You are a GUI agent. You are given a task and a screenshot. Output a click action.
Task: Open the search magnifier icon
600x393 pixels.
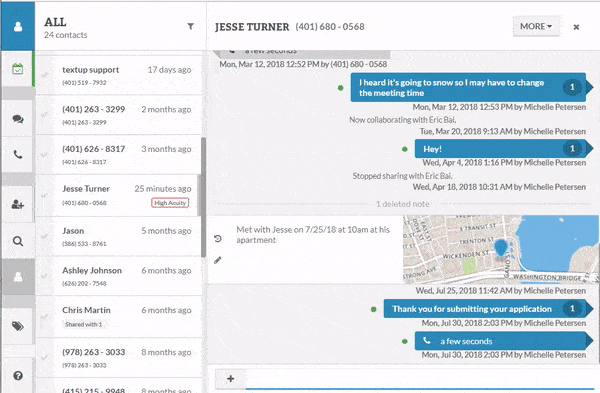click(18, 241)
